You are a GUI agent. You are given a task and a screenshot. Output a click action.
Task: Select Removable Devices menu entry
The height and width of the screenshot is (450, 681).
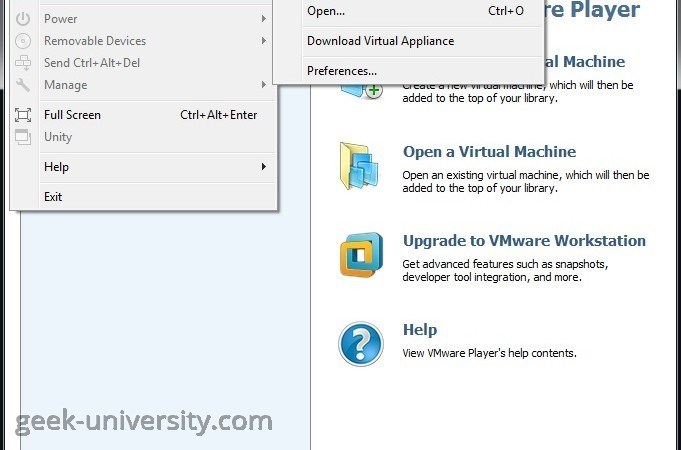pos(144,41)
